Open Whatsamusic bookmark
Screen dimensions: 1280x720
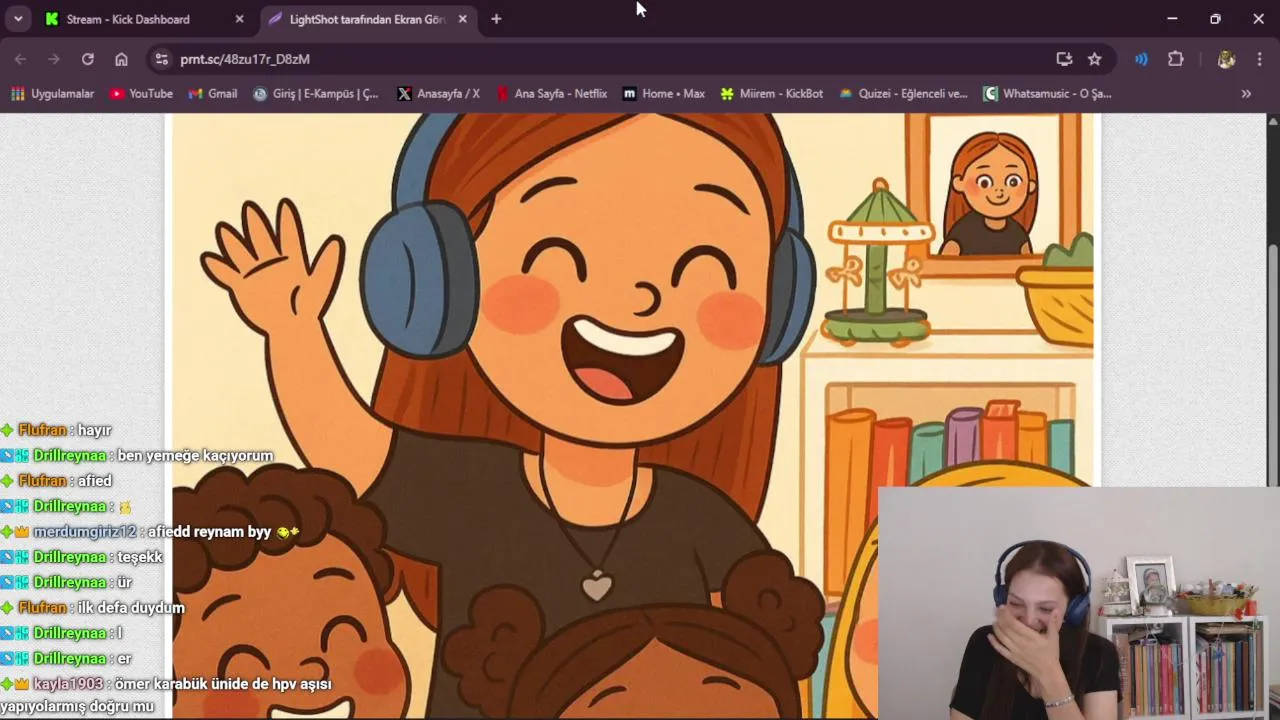(x=1047, y=93)
